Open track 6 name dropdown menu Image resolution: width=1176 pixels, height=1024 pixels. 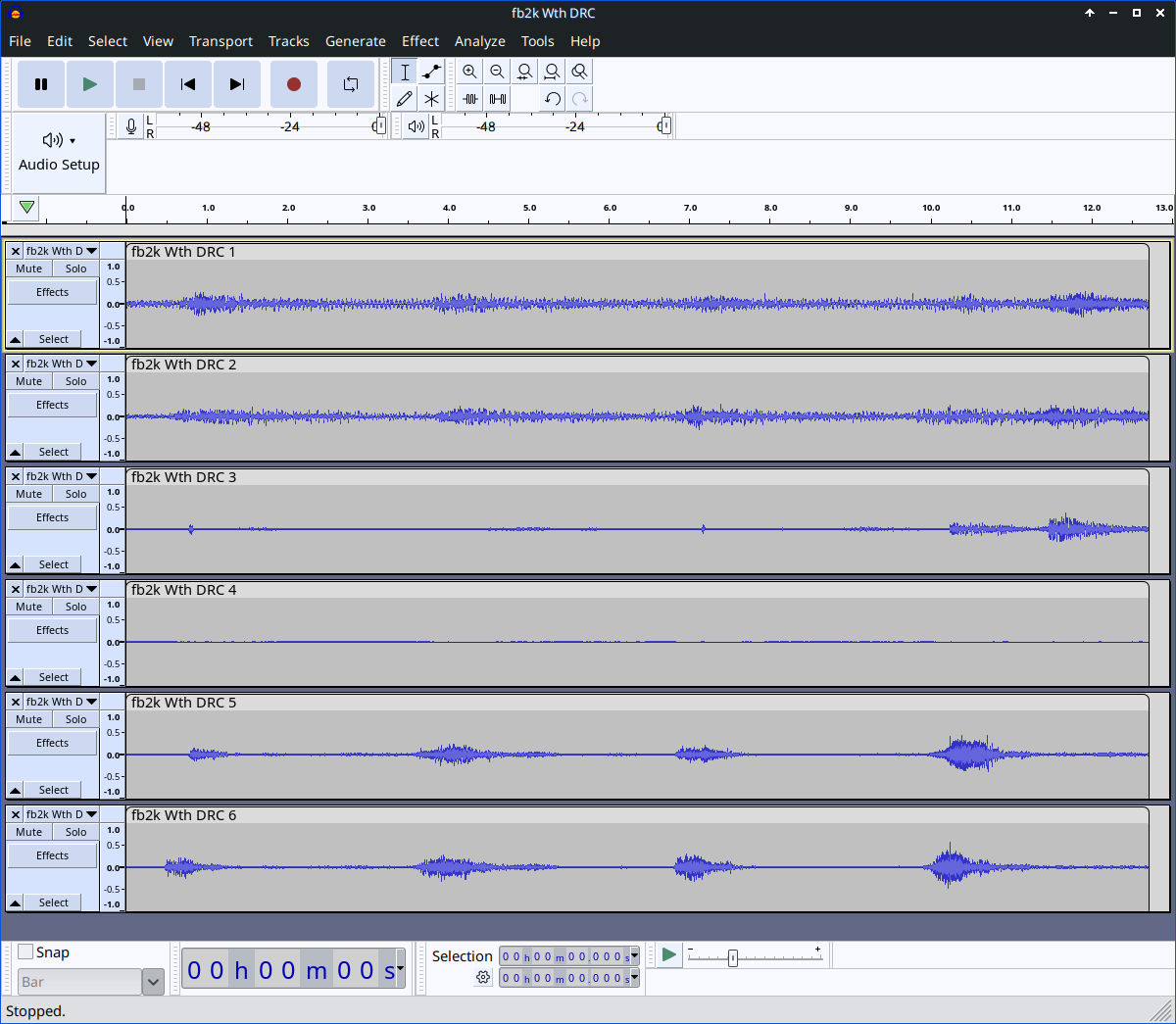(61, 814)
